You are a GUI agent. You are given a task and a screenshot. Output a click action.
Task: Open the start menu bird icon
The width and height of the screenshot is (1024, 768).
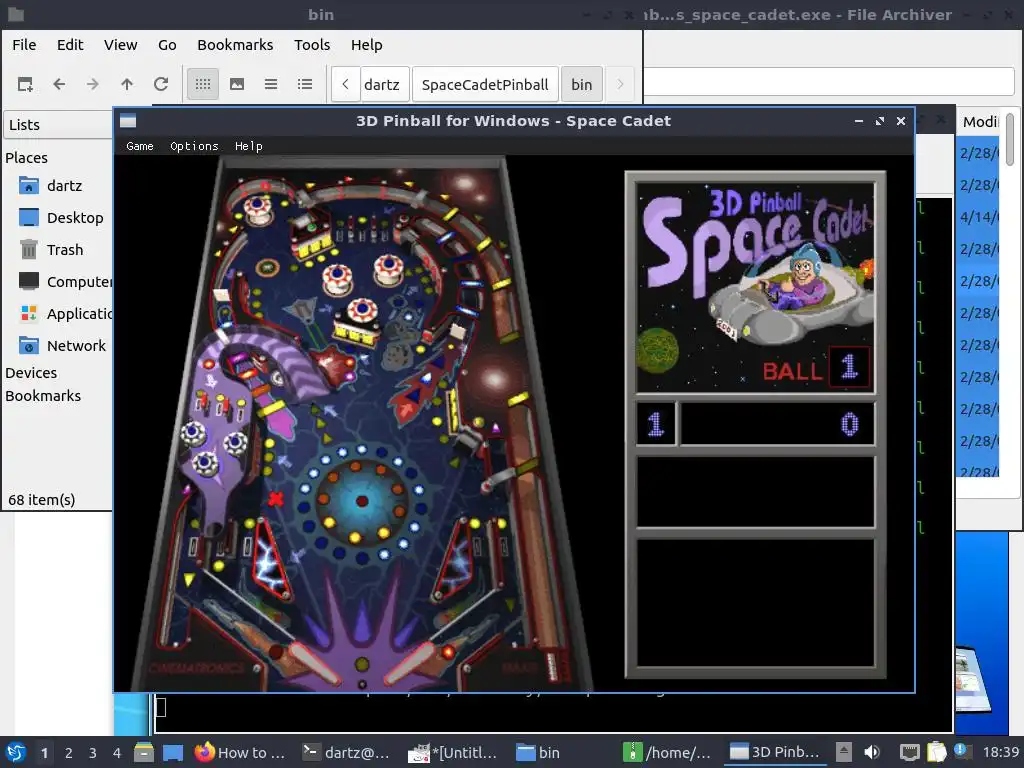tap(16, 752)
